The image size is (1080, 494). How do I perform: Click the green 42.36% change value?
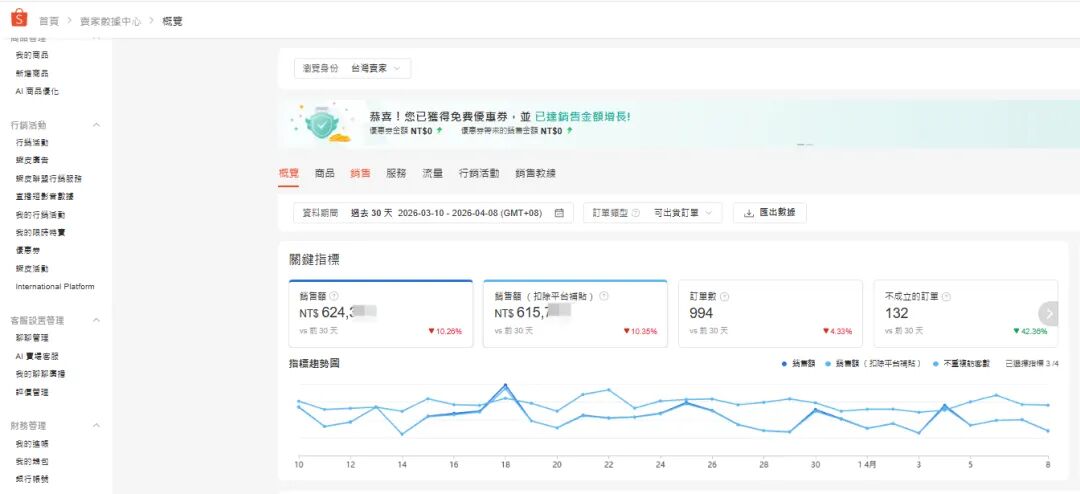click(x=1030, y=331)
